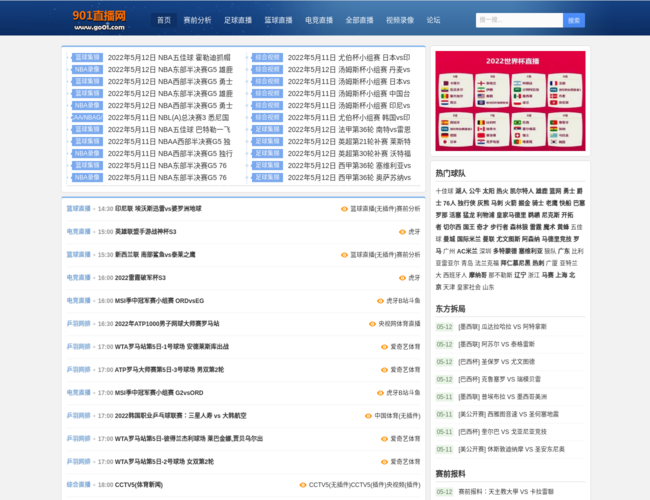Open the 赛前分析 navigation tab

pos(198,20)
